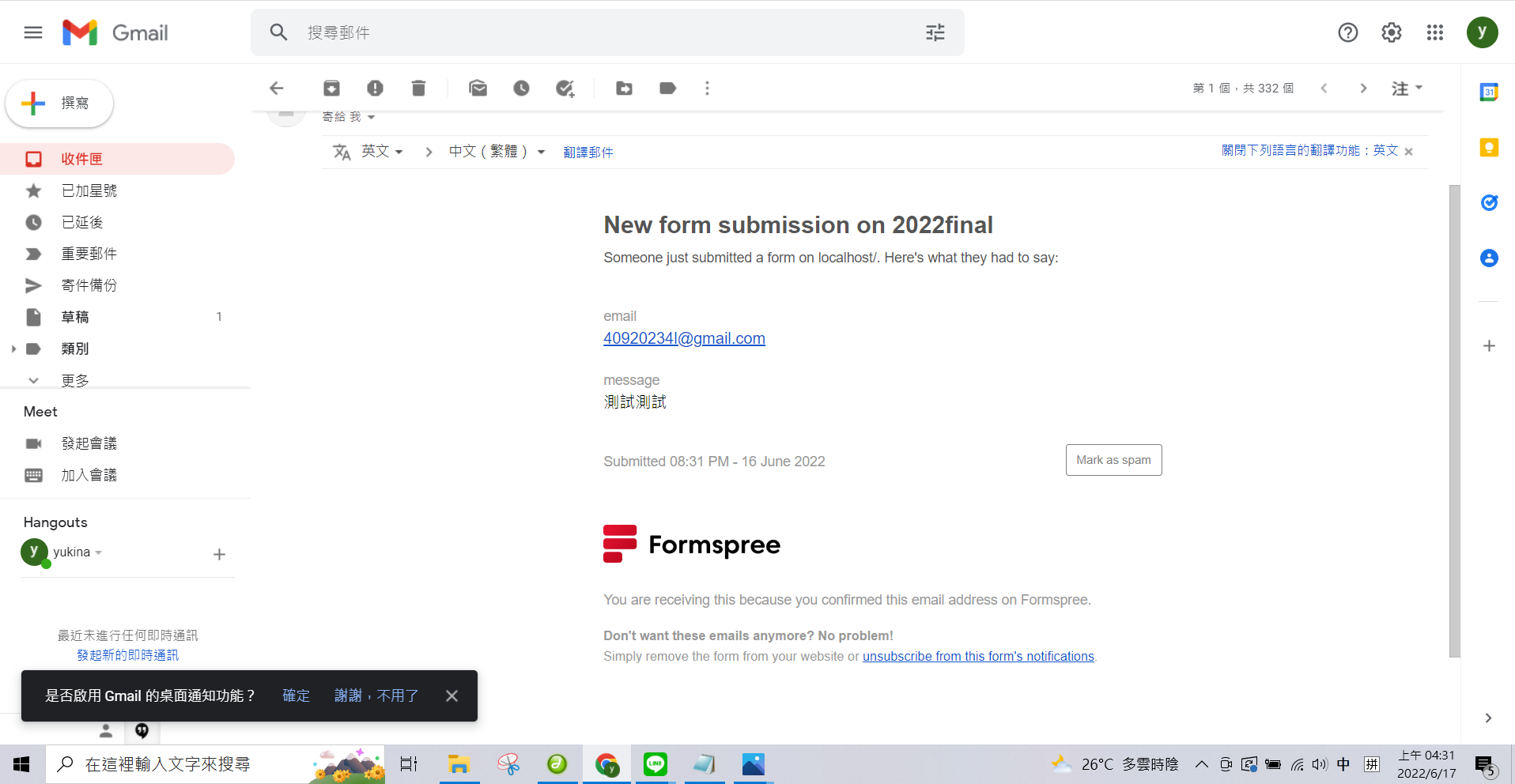Go back to inbox with the arrow
1515x784 pixels.
coord(277,89)
